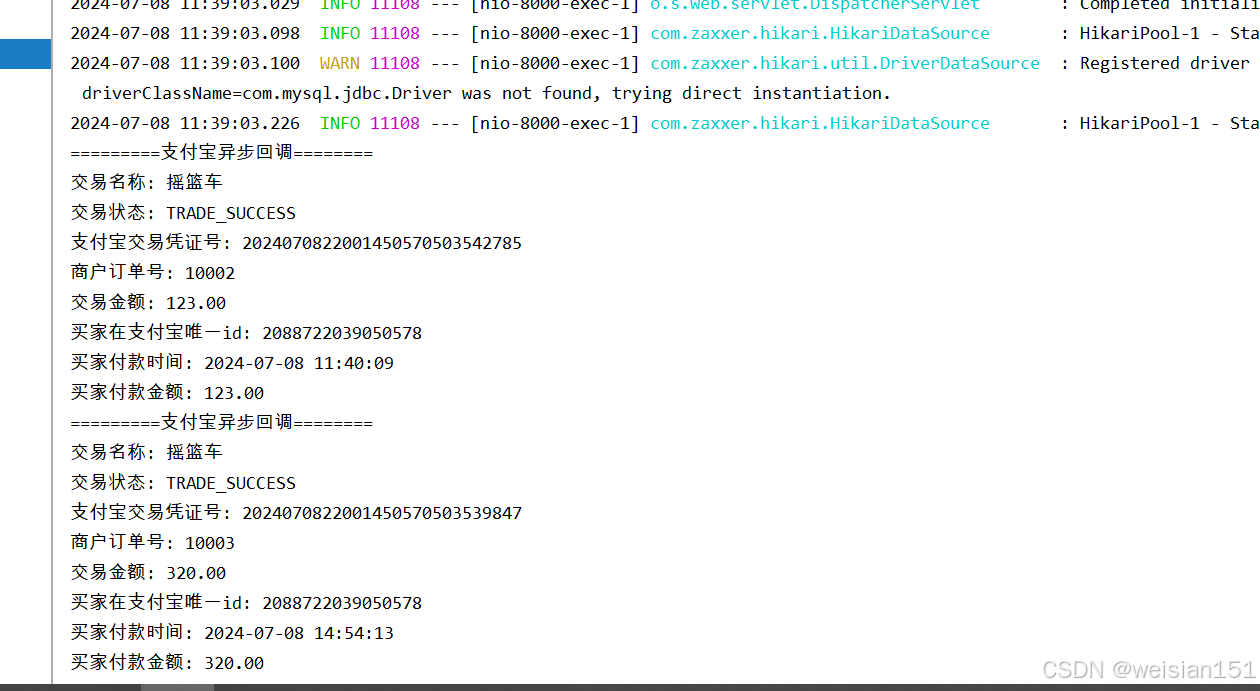Click the timestamp 2024-07-08 11:39:03.226
Image resolution: width=1260 pixels, height=691 pixels.
pos(185,123)
